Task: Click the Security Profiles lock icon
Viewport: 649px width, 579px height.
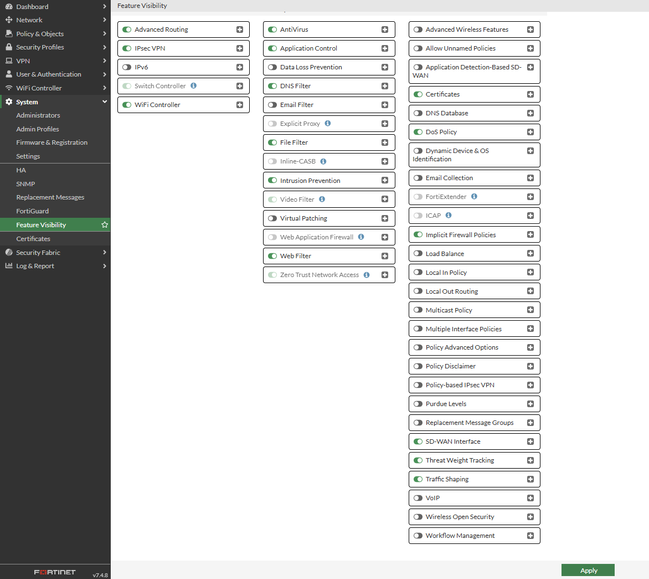Action: [9, 47]
